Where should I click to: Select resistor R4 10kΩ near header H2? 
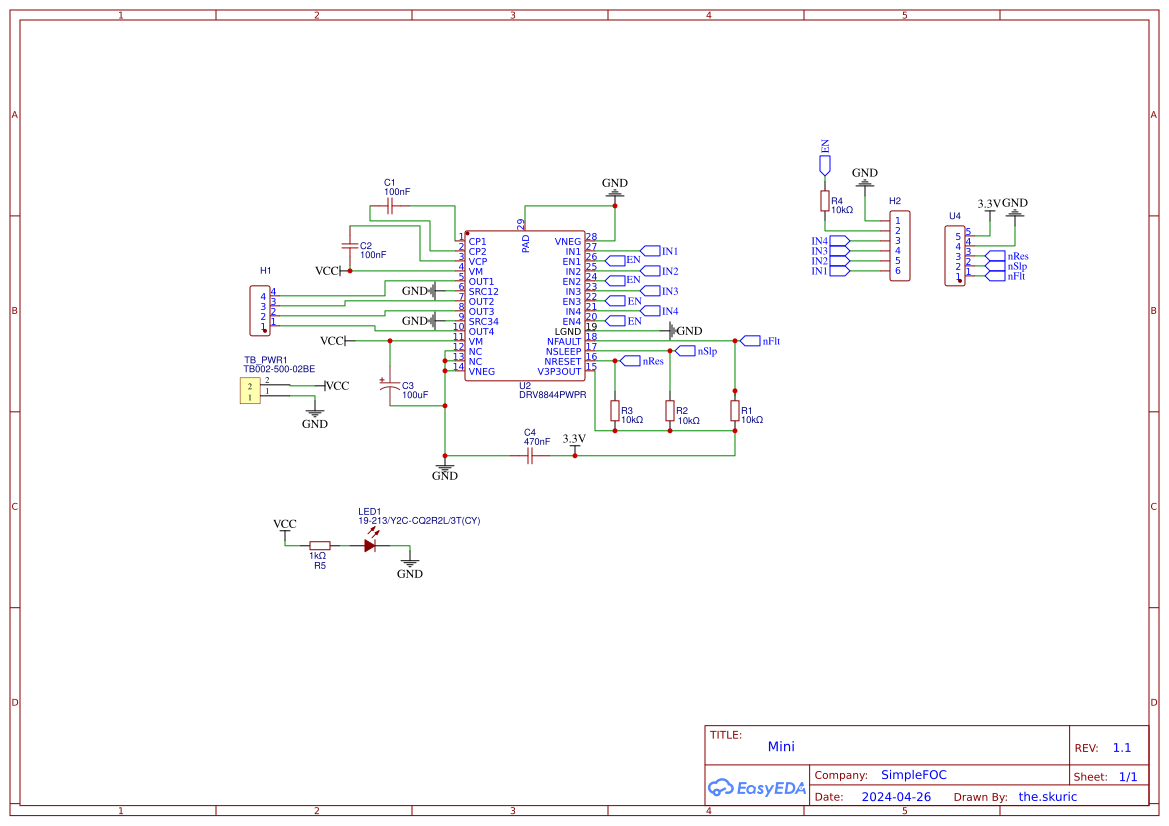tap(824, 203)
